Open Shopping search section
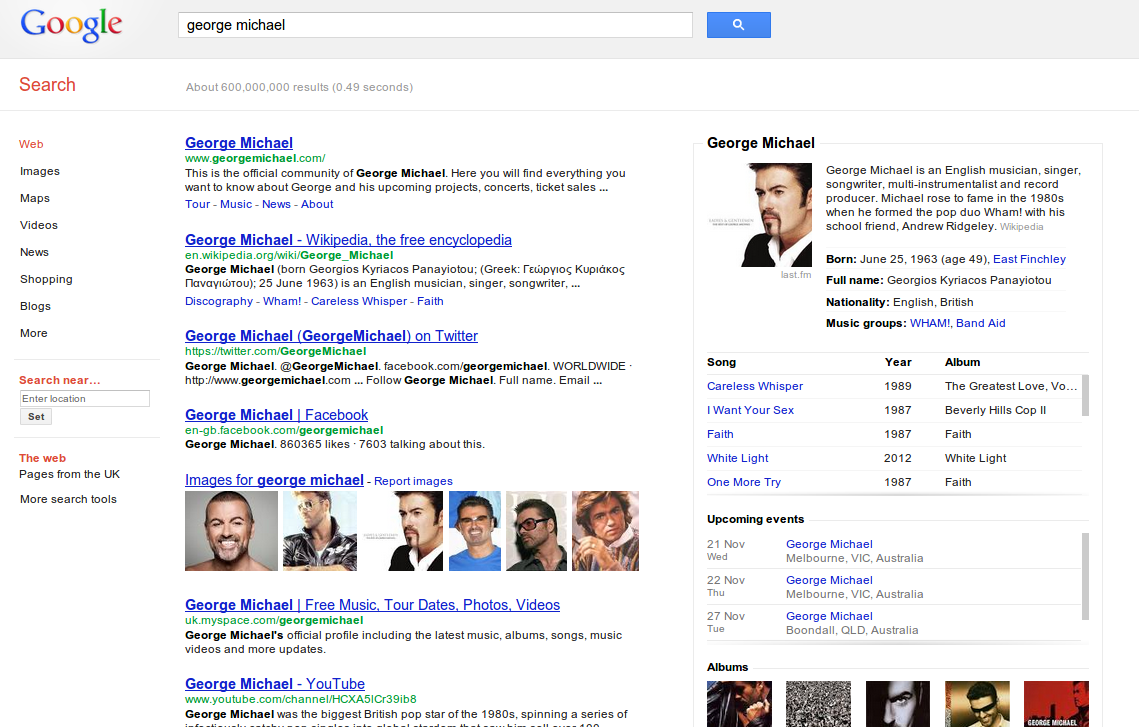 pyautogui.click(x=45, y=279)
